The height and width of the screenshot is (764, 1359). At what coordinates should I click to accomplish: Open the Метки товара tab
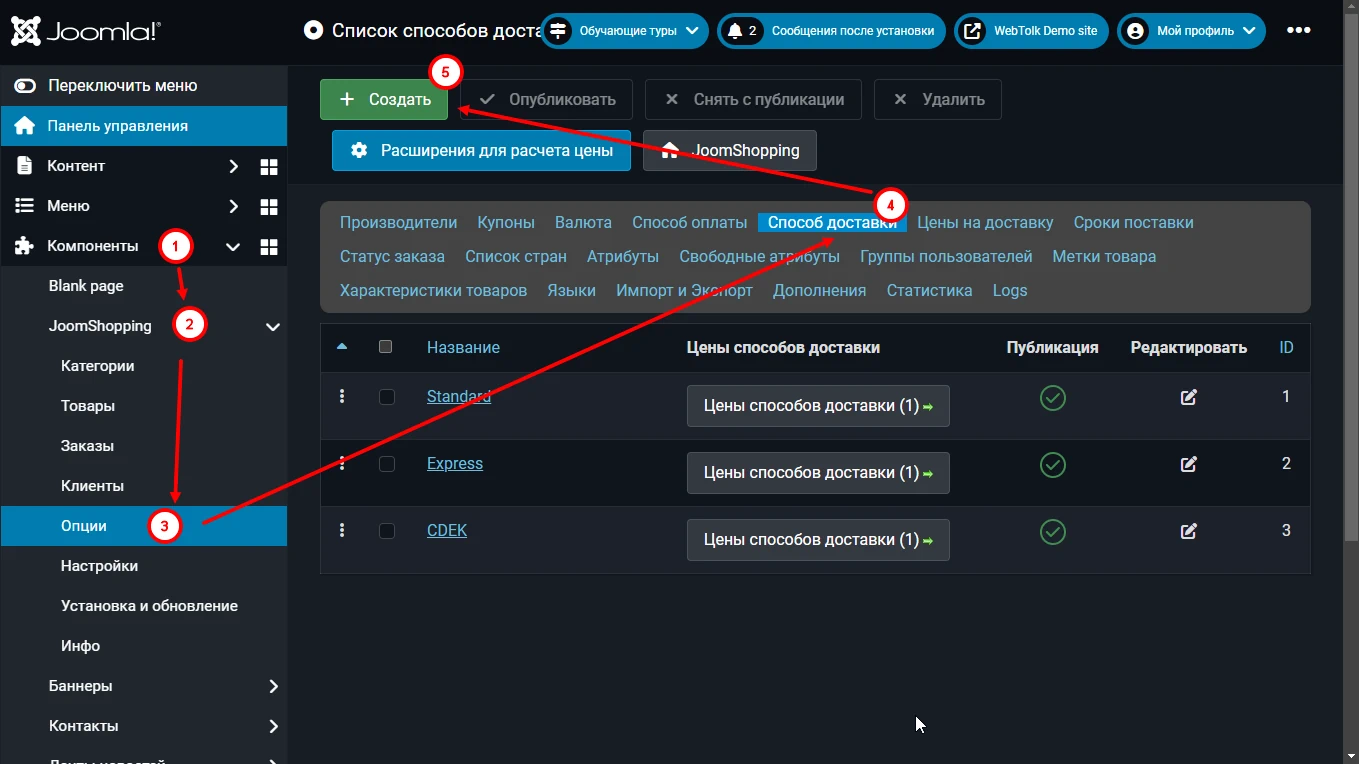(1104, 256)
